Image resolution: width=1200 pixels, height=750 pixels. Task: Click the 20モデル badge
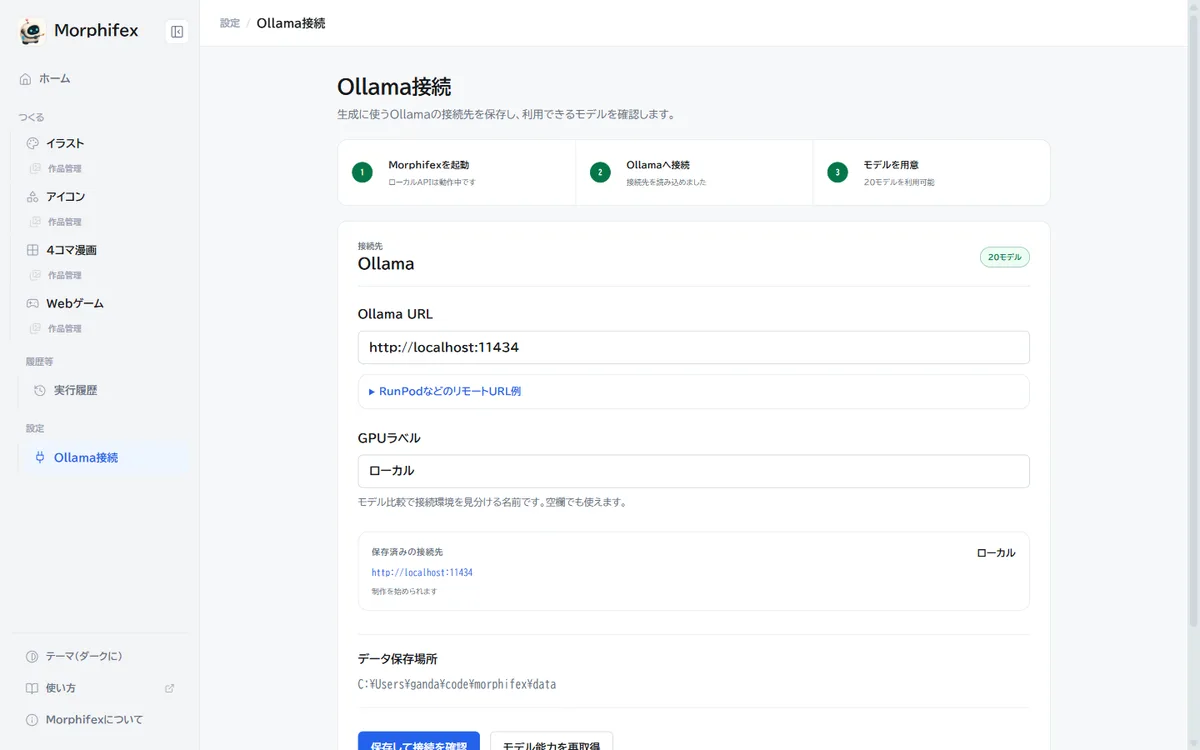[1005, 257]
